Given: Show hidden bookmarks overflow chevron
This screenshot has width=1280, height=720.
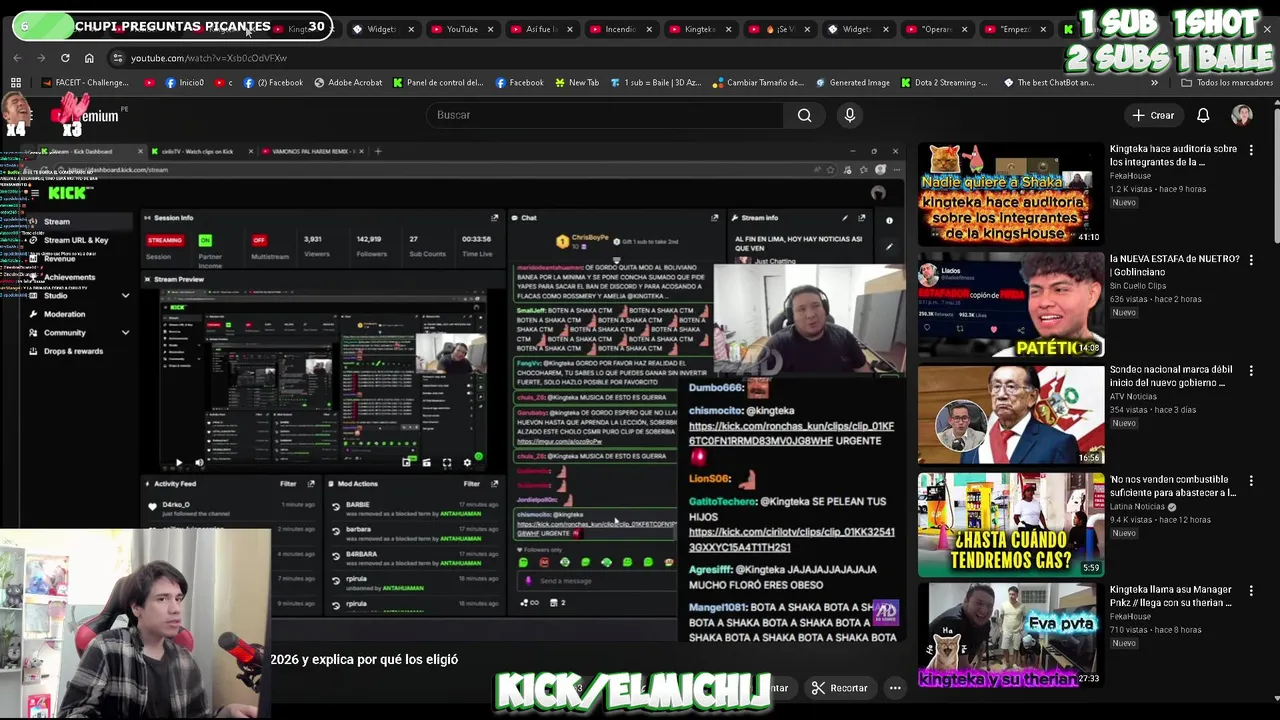Looking at the screenshot, I should [1154, 83].
